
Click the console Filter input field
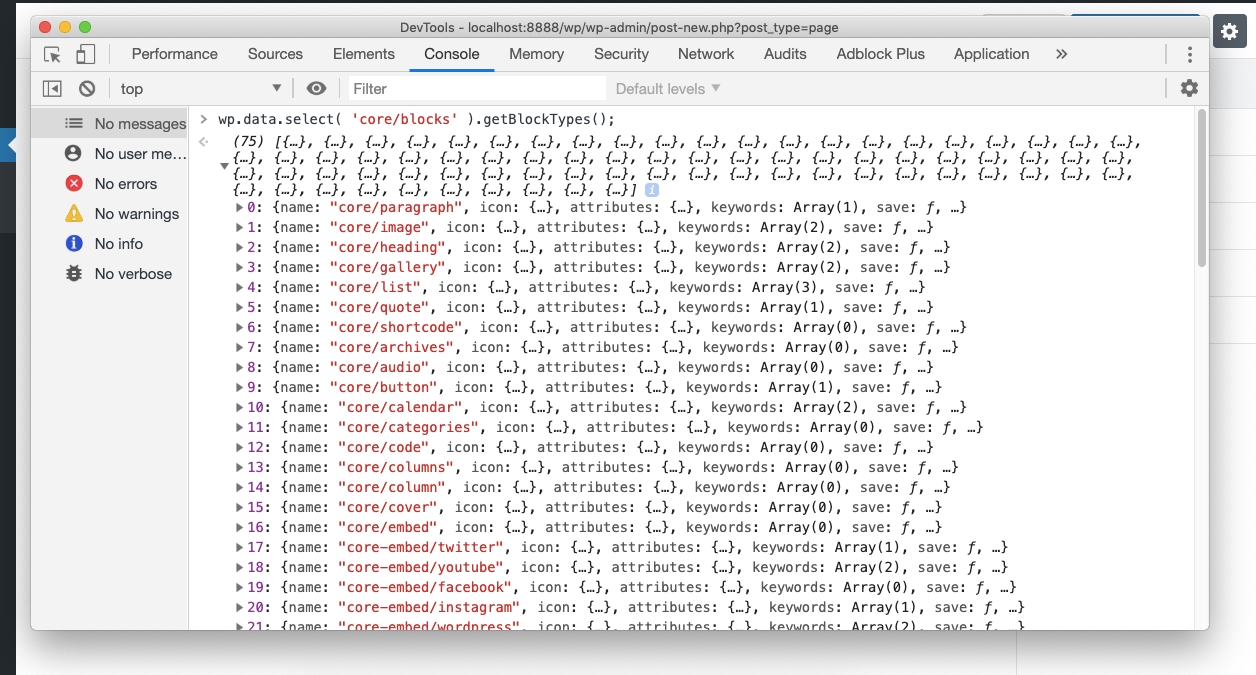click(476, 89)
